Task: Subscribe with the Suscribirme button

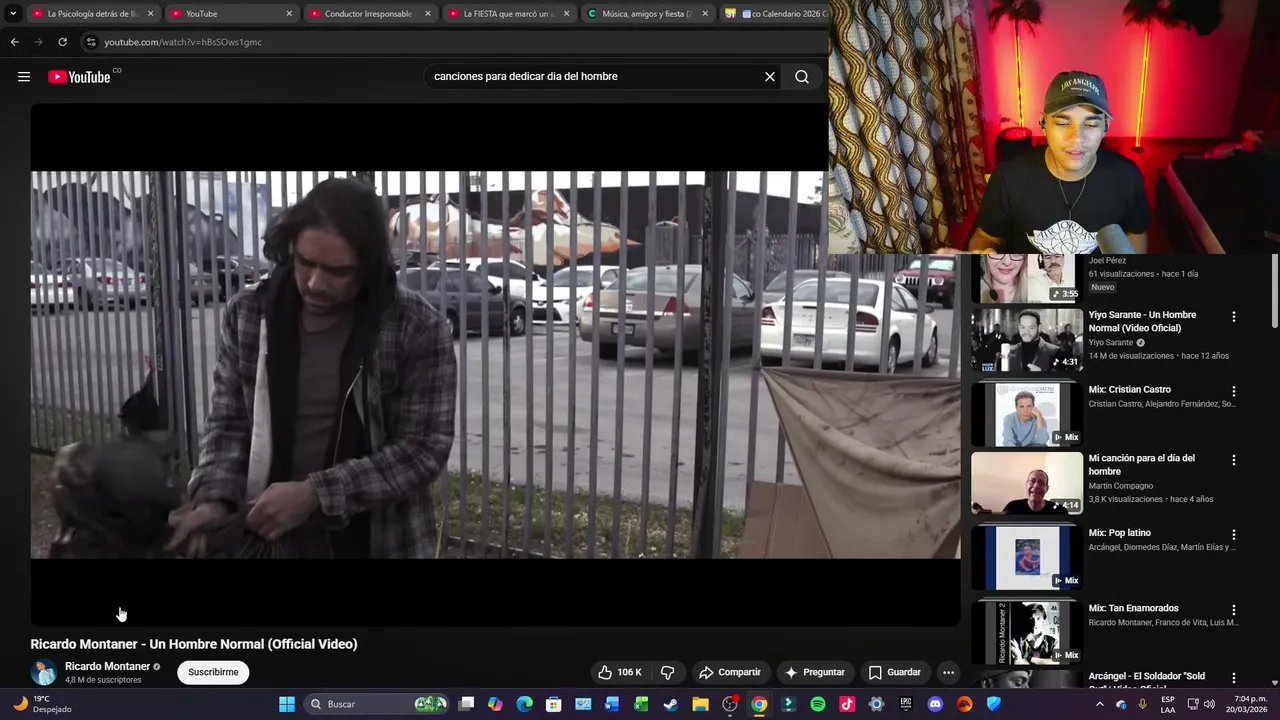Action: tap(213, 672)
